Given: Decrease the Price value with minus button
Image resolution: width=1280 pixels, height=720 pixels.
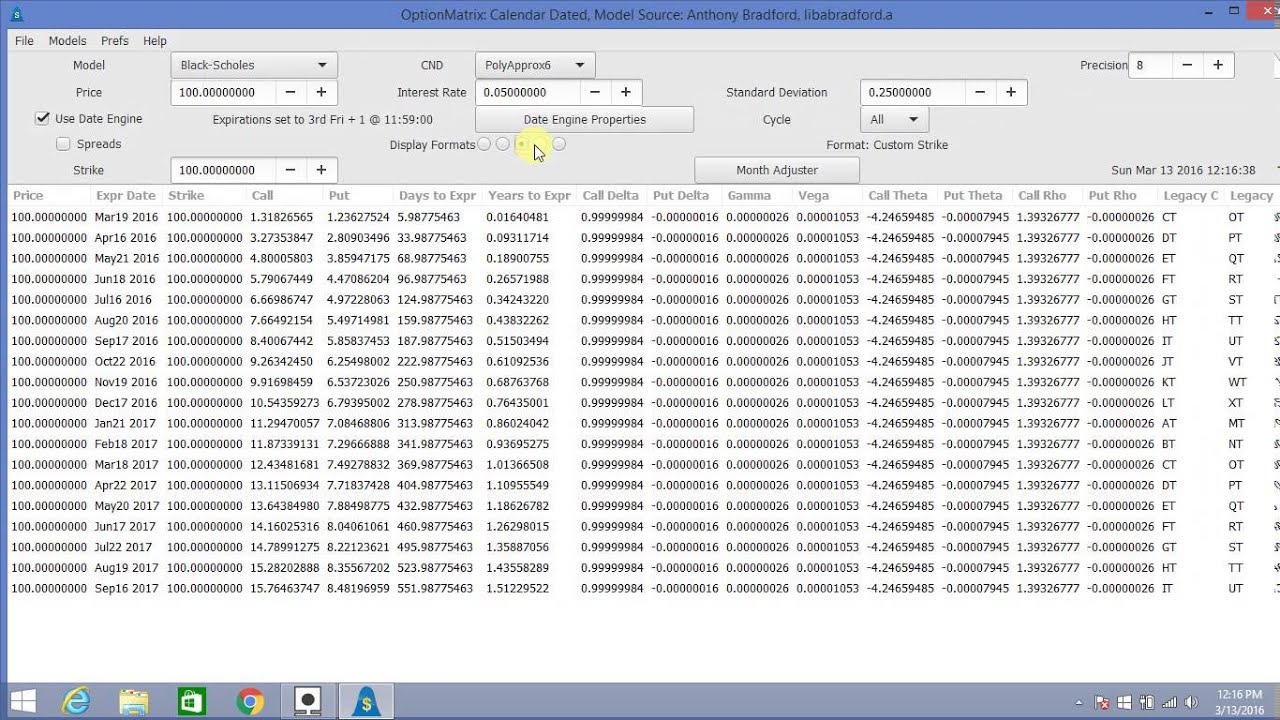Looking at the screenshot, I should tap(290, 92).
